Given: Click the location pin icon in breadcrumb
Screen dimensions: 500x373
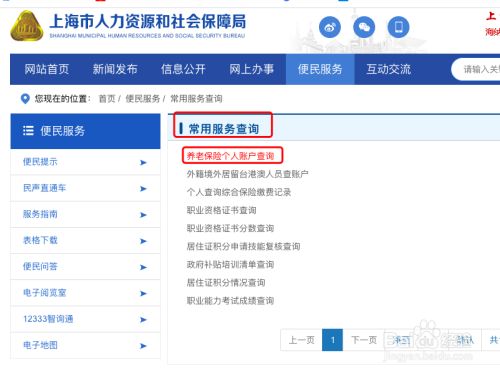Looking at the screenshot, I should pyautogui.click(x=25, y=99).
